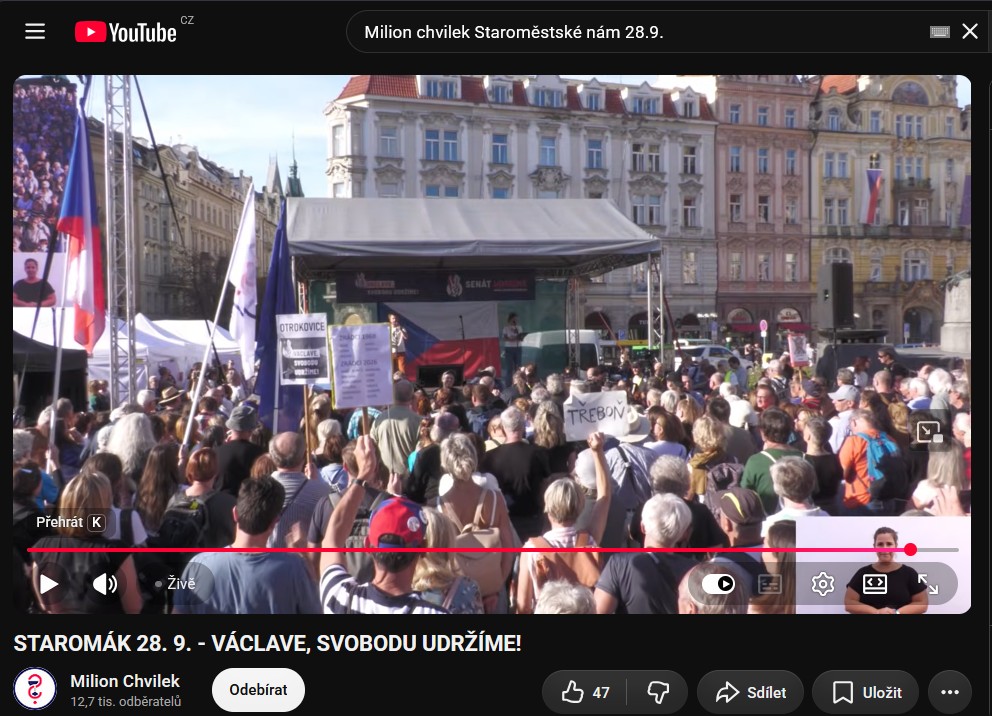Enter fullscreen mode
This screenshot has height=716, width=992.
(x=928, y=584)
